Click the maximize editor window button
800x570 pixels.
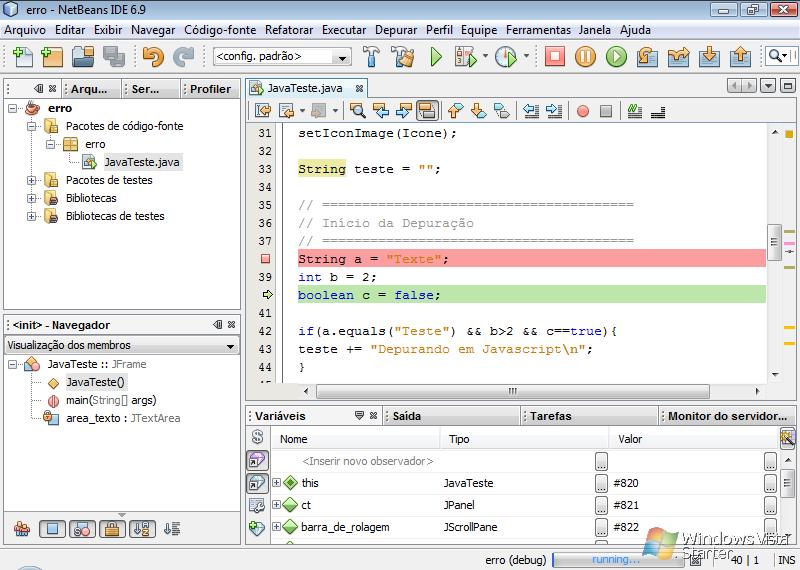tap(788, 86)
